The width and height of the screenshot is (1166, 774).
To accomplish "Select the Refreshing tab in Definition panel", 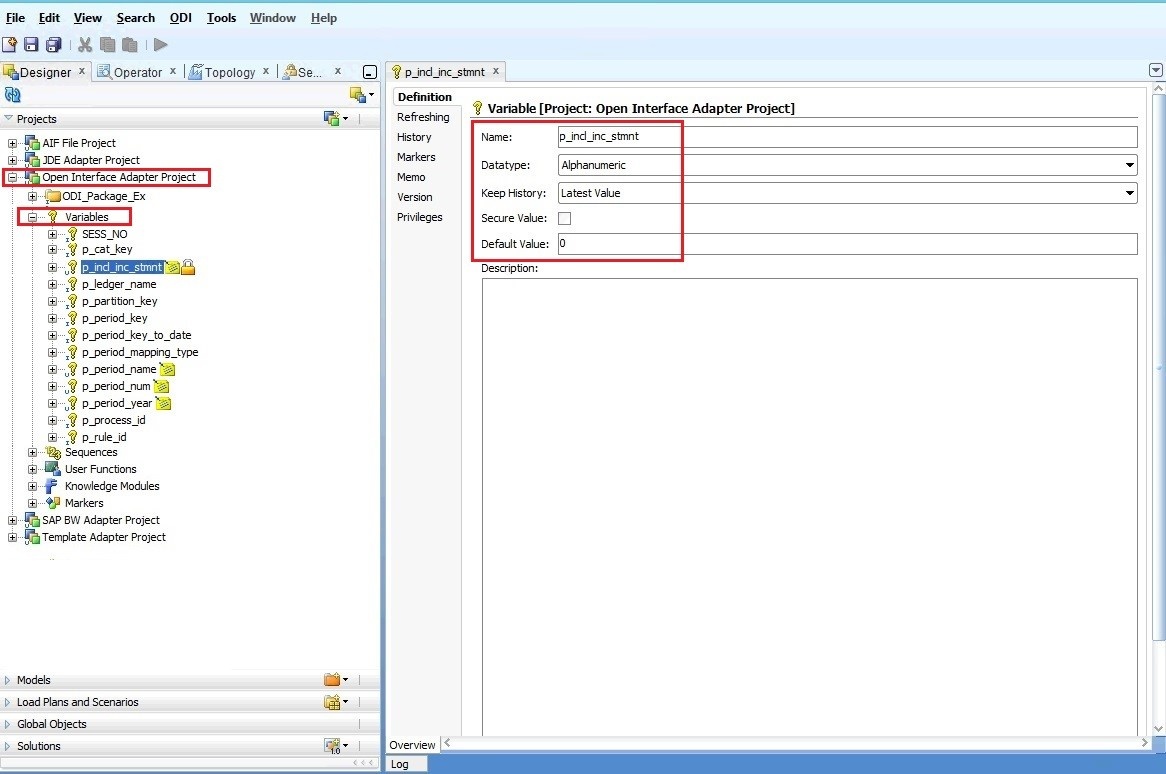I will (x=424, y=117).
